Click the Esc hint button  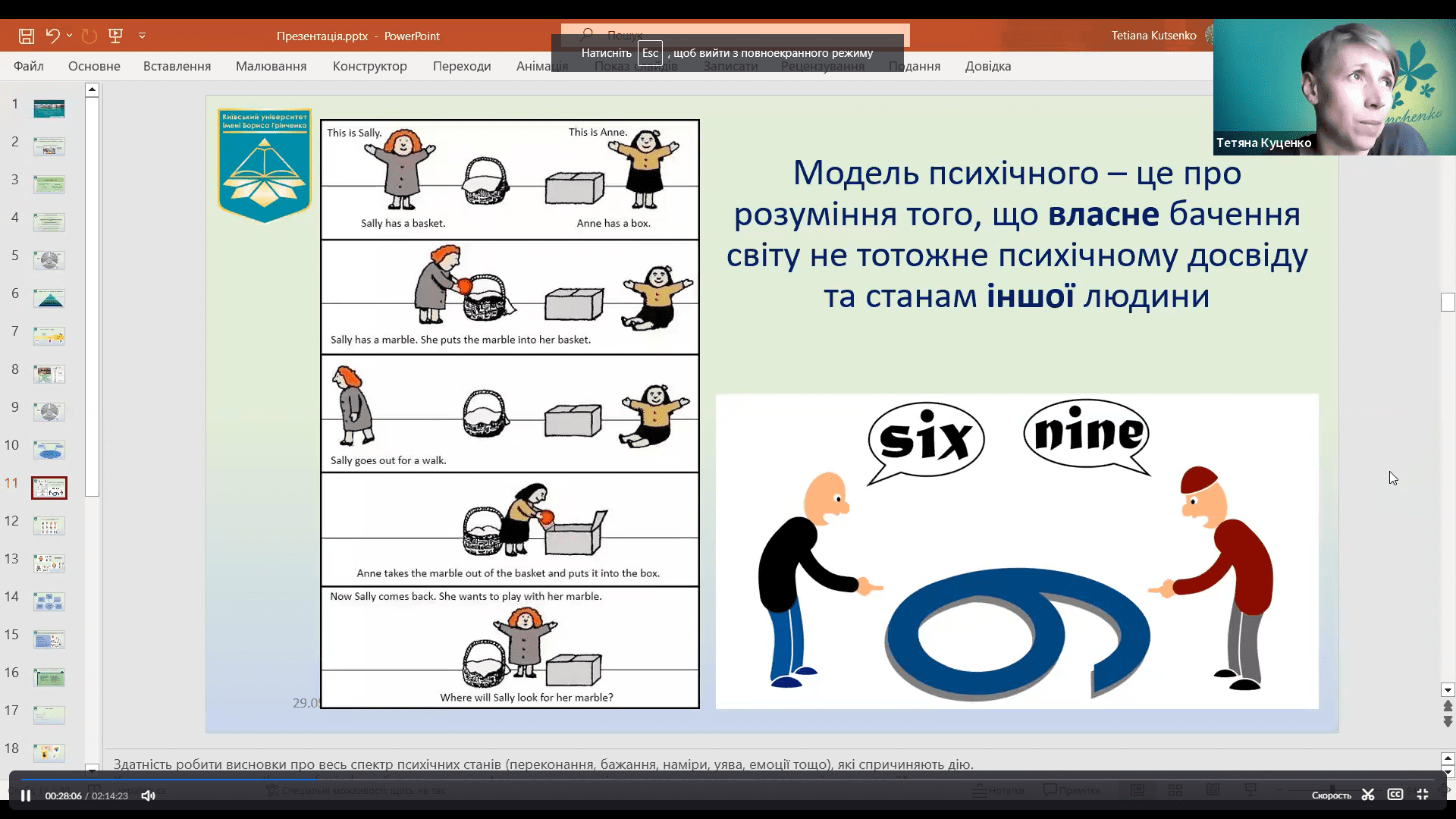649,53
